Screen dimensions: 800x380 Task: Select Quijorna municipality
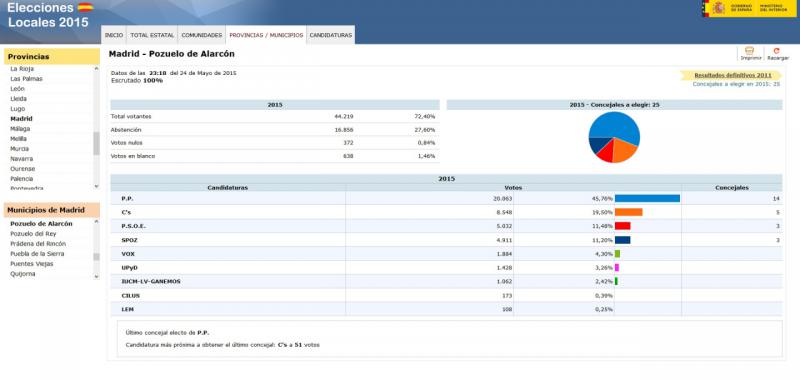(22, 274)
